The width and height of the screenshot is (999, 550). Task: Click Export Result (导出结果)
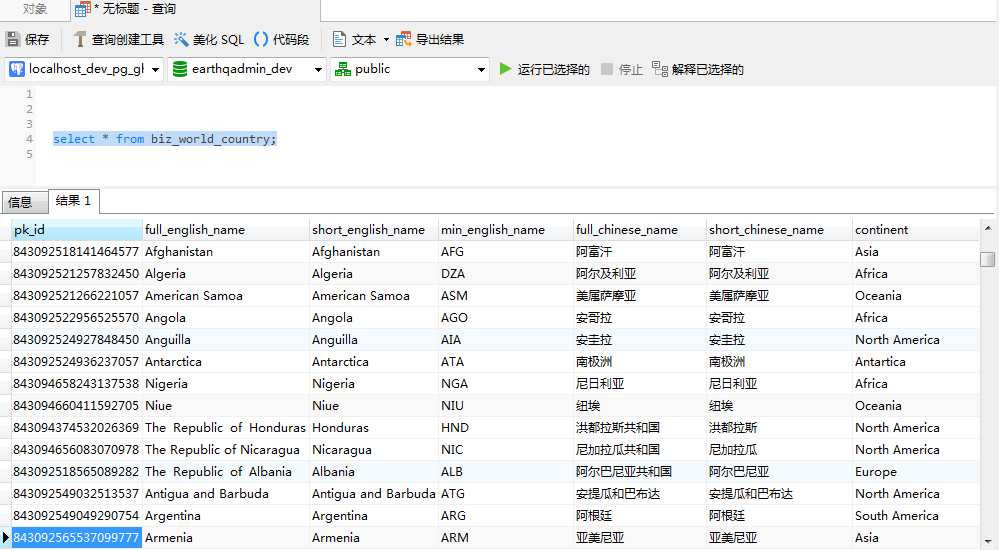click(x=430, y=40)
